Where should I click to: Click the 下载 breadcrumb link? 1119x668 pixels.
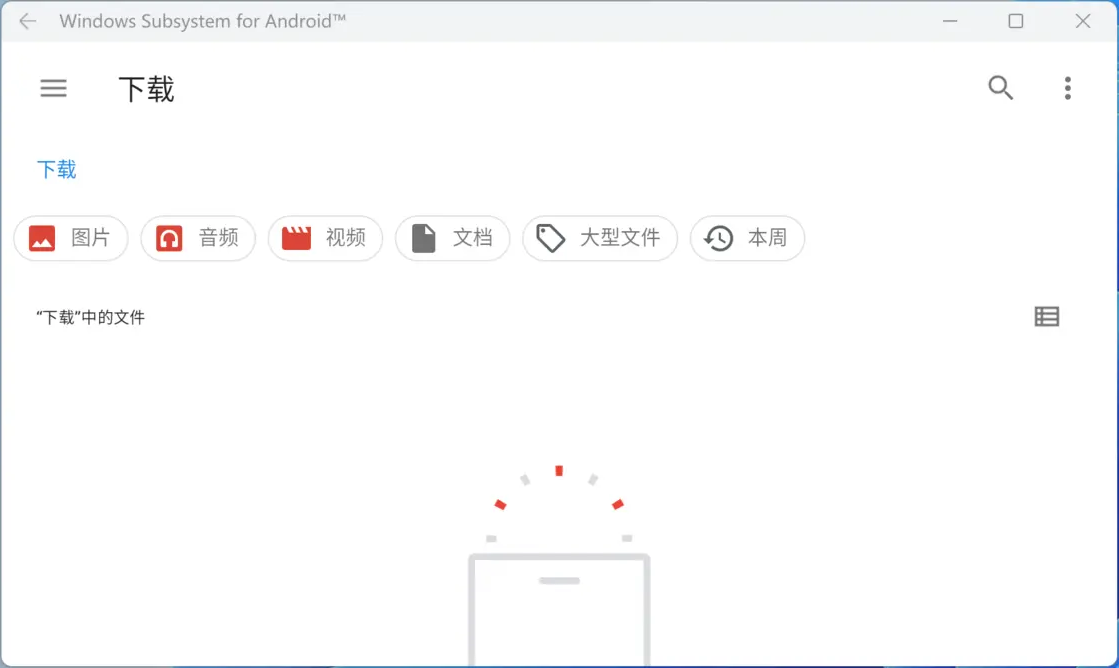tap(57, 169)
